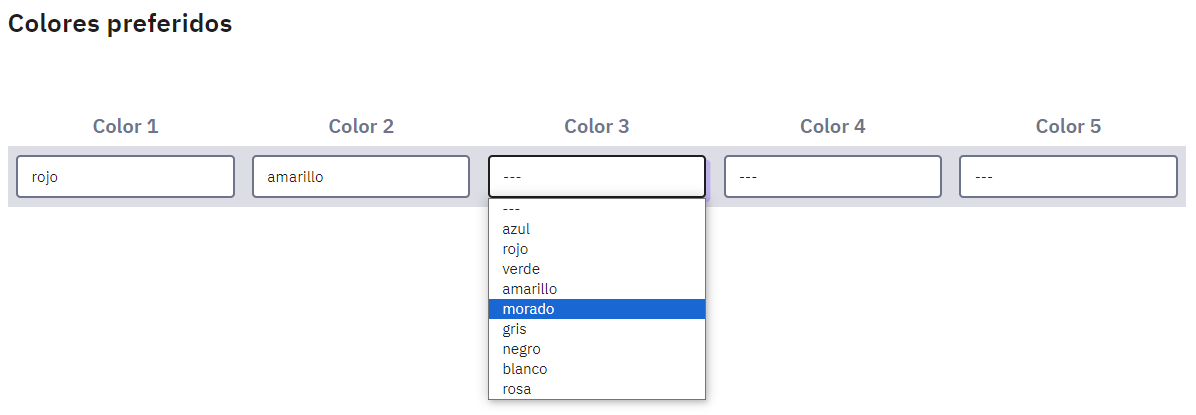Click the Color 4 column header
This screenshot has height=415, width=1196.
(833, 127)
